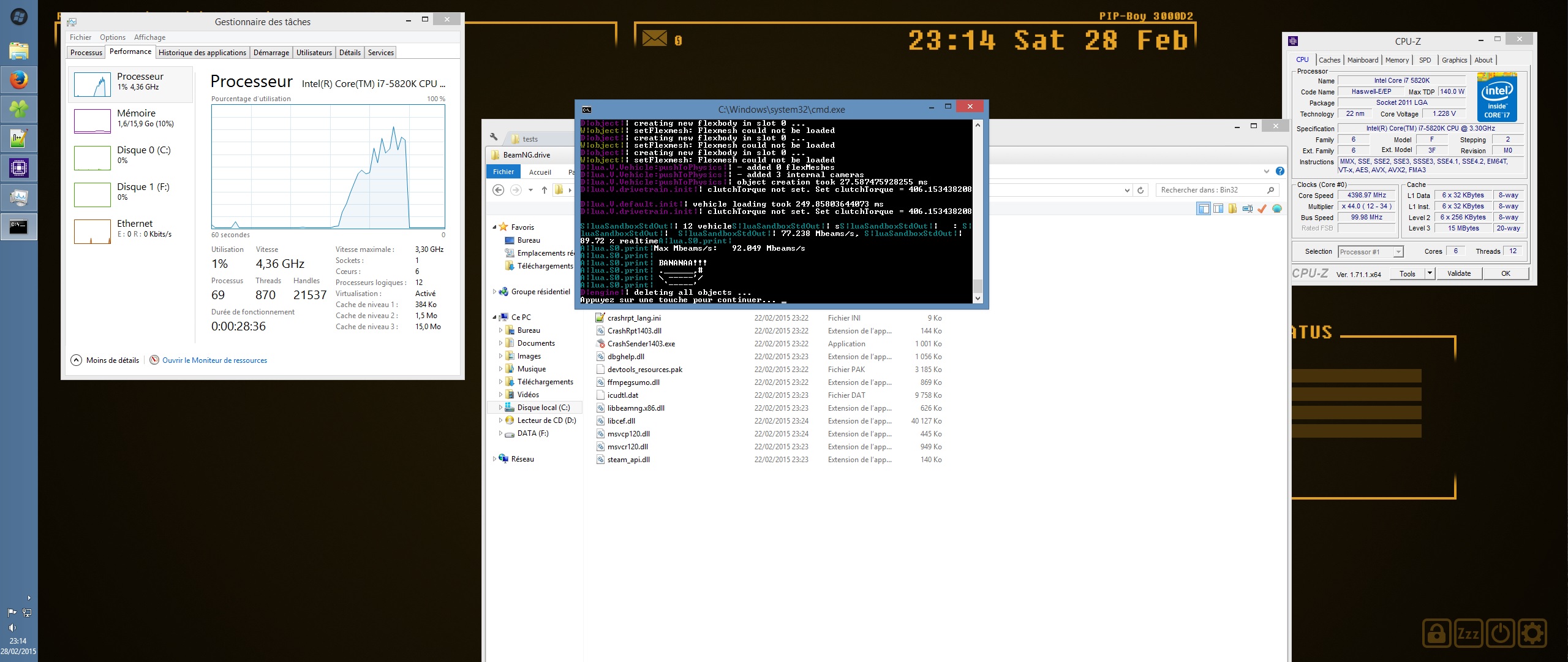Click the wrench icon in Explorer tab bar

[494, 137]
